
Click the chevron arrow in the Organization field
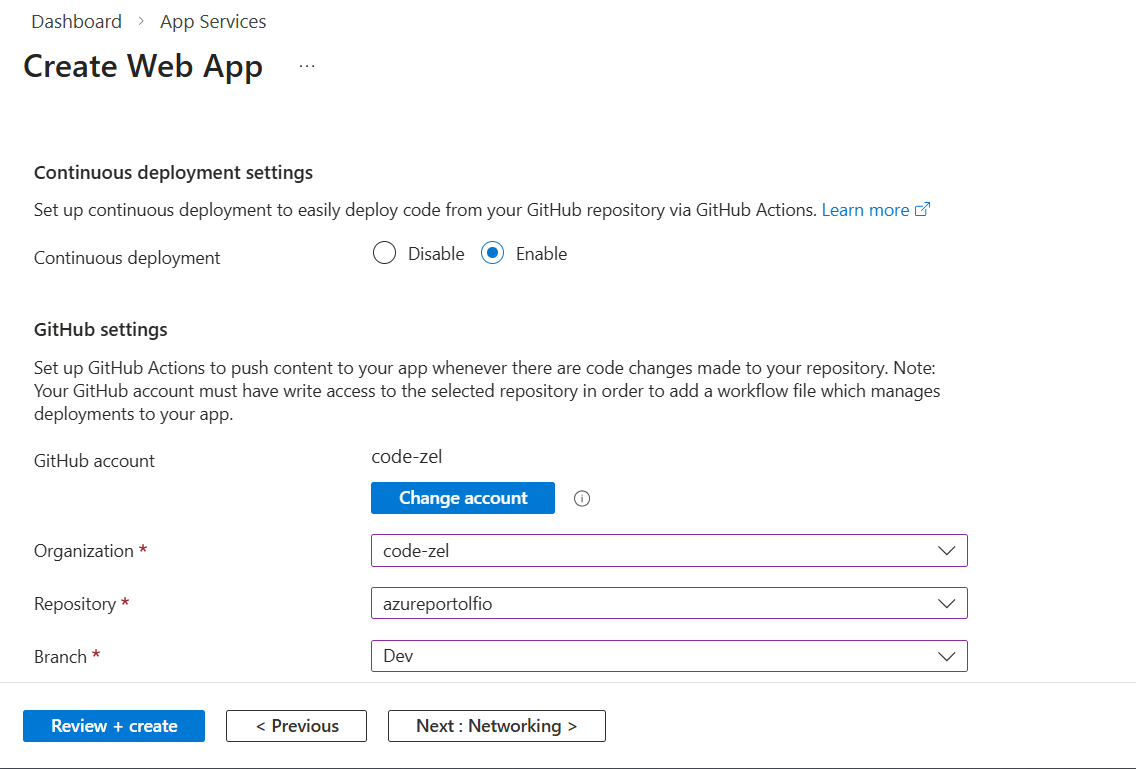946,551
